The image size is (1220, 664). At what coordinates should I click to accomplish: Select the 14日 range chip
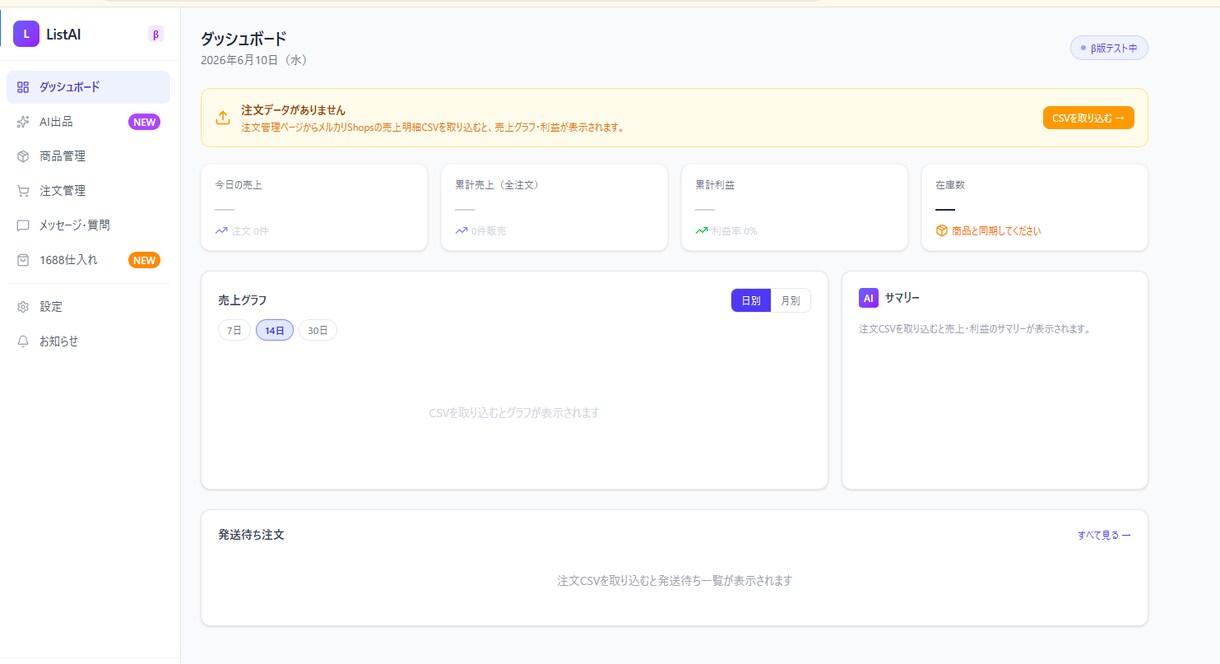pos(275,330)
